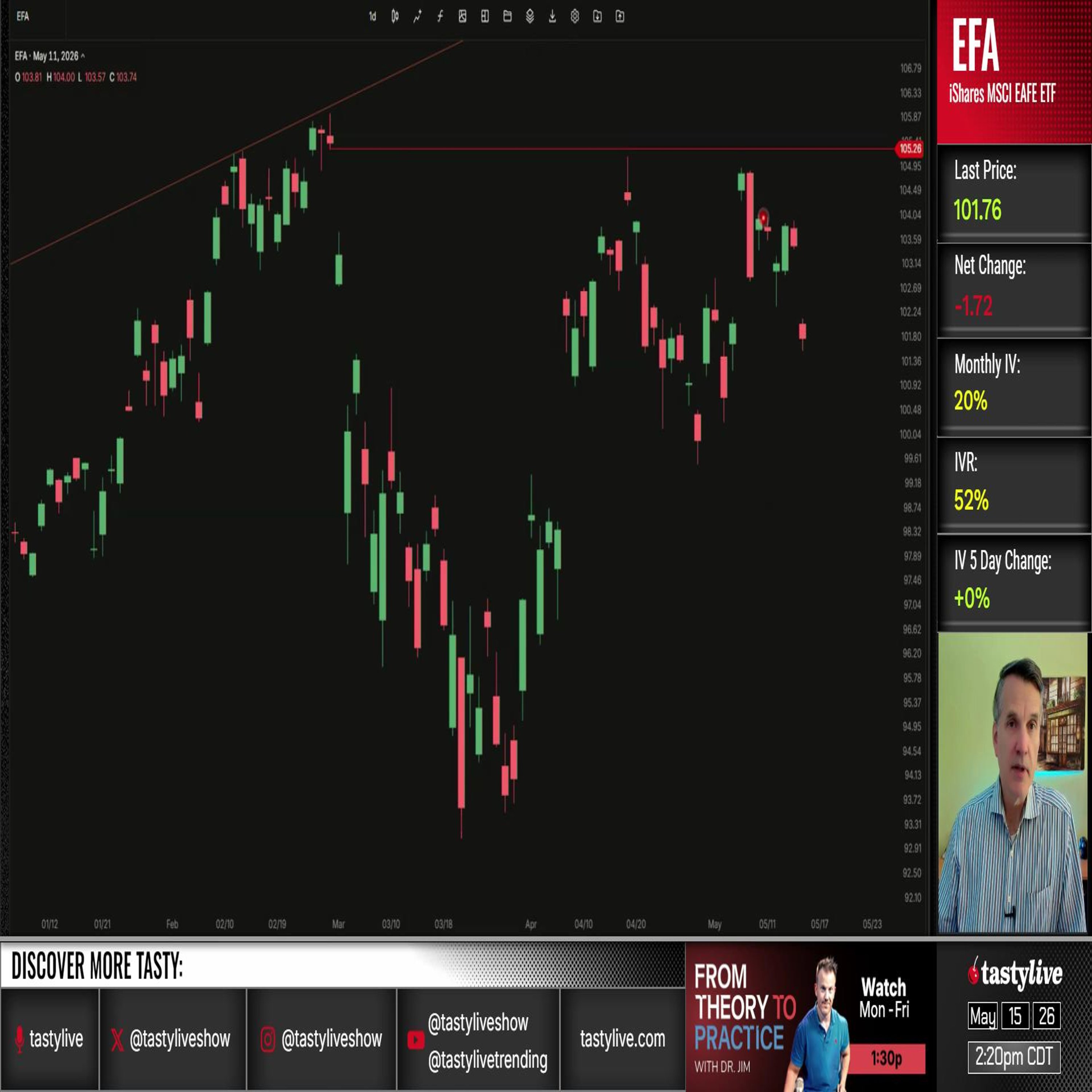Image resolution: width=1092 pixels, height=1092 pixels.
Task: Click the Monthly IV value 20%
Action: tap(970, 401)
